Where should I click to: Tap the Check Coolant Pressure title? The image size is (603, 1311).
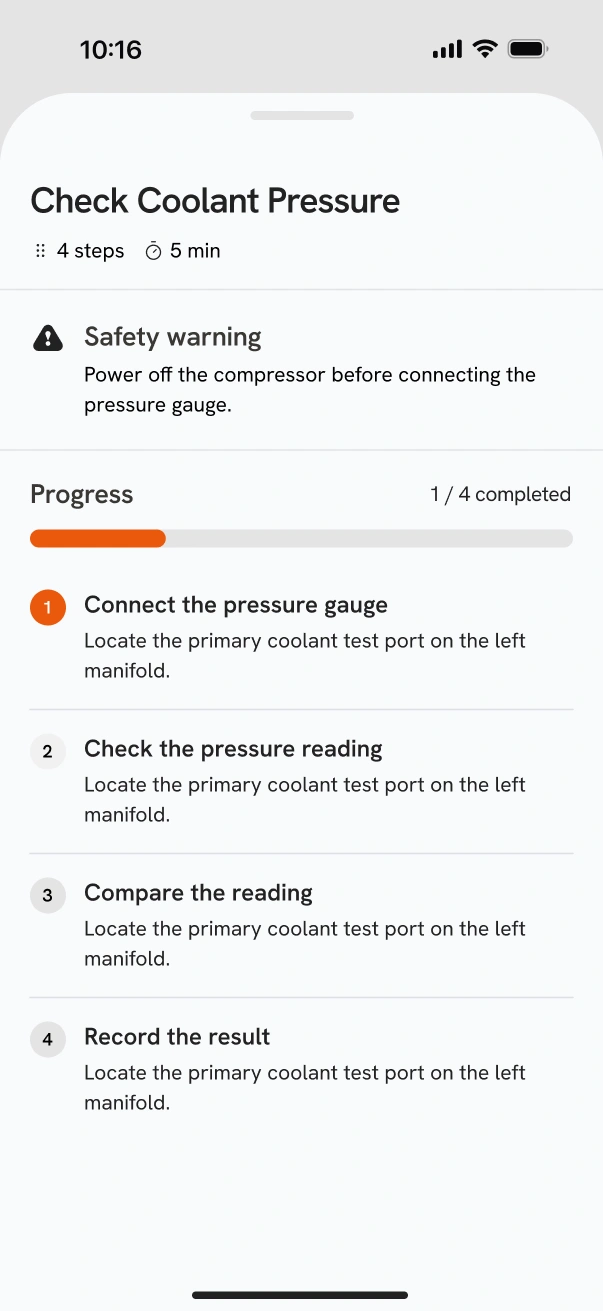[215, 201]
